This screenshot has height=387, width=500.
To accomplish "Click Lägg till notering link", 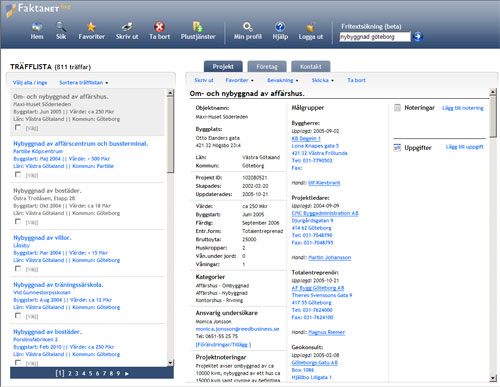I will tap(463, 108).
